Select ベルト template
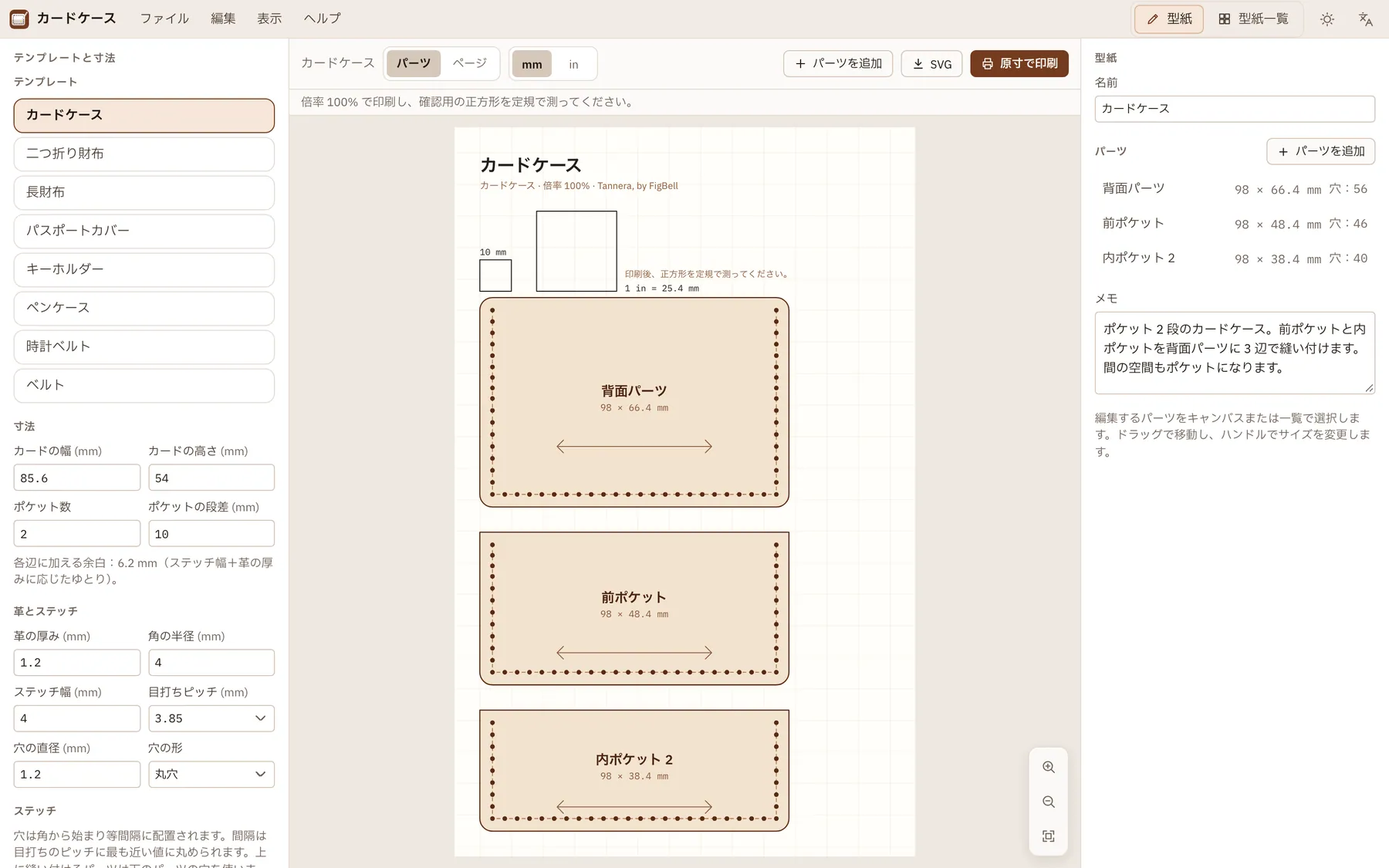The image size is (1389, 868). click(144, 385)
